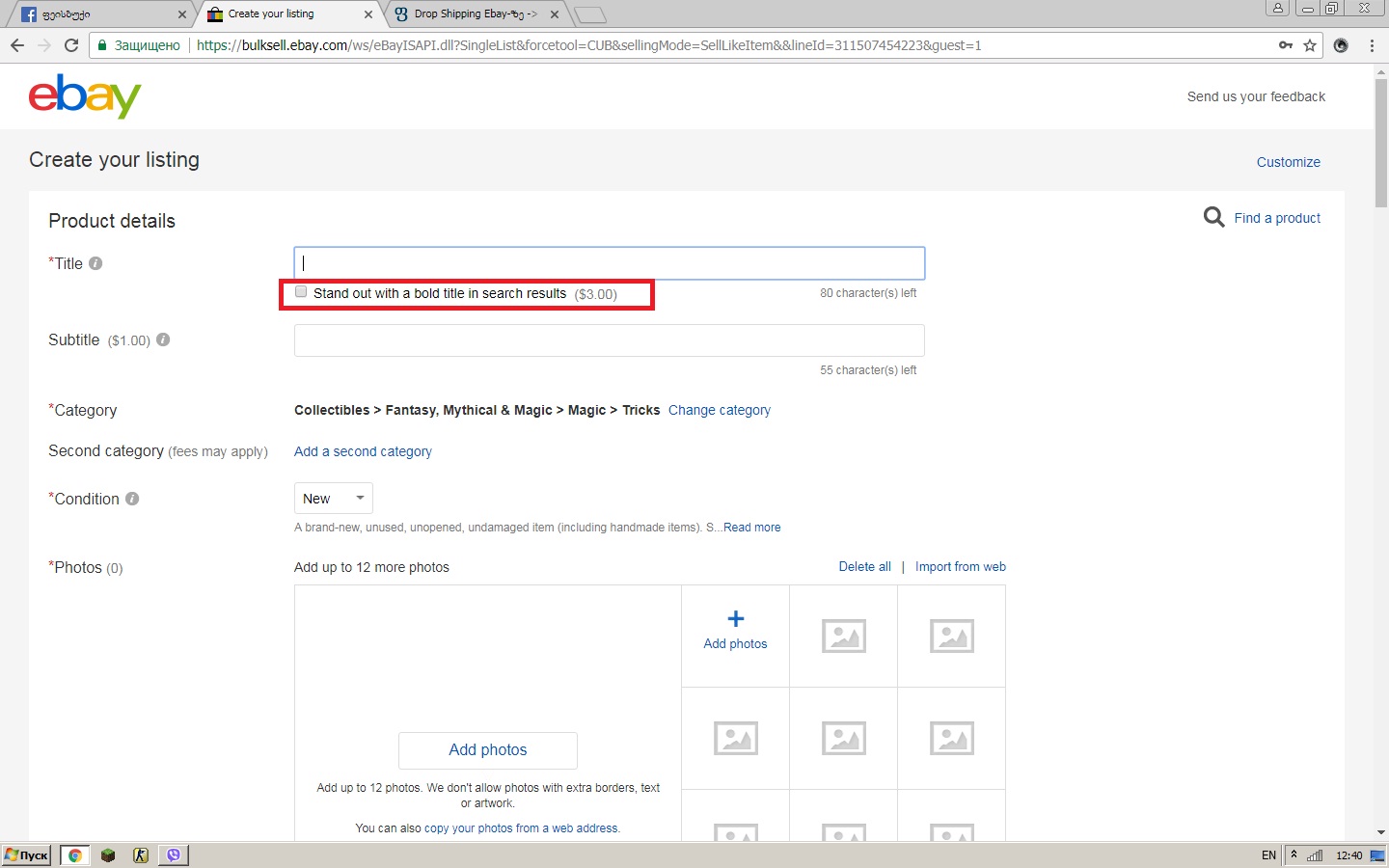Click the Пуск start button
This screenshot has width=1389, height=868.
click(26, 855)
